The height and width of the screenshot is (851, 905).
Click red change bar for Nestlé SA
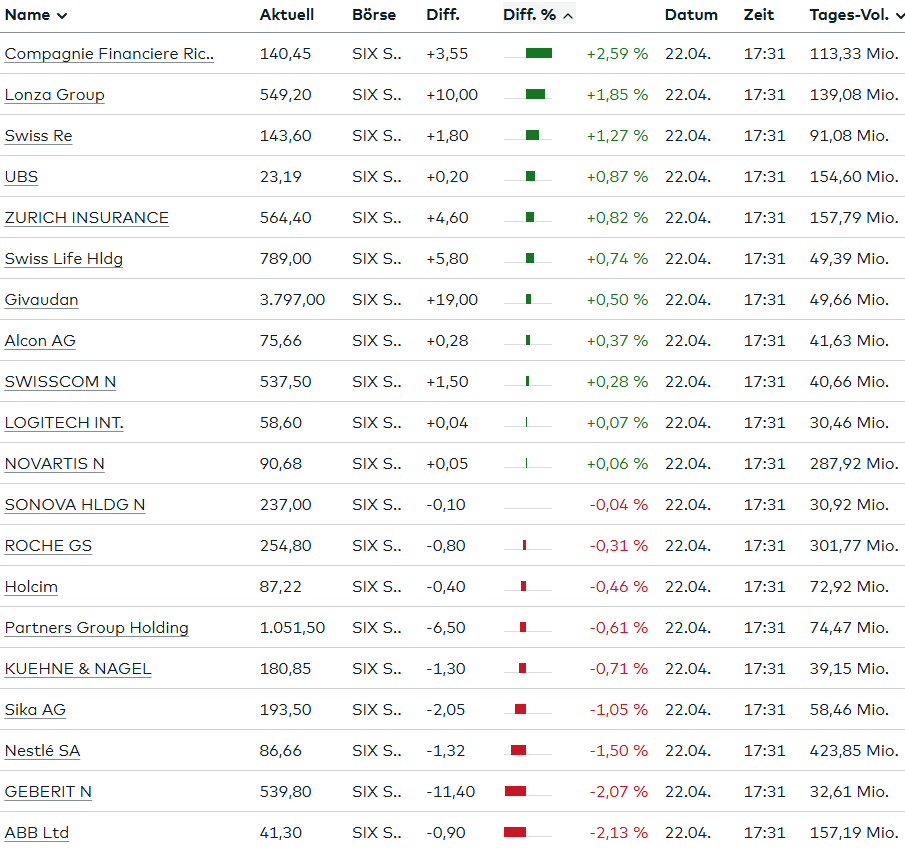click(x=518, y=751)
